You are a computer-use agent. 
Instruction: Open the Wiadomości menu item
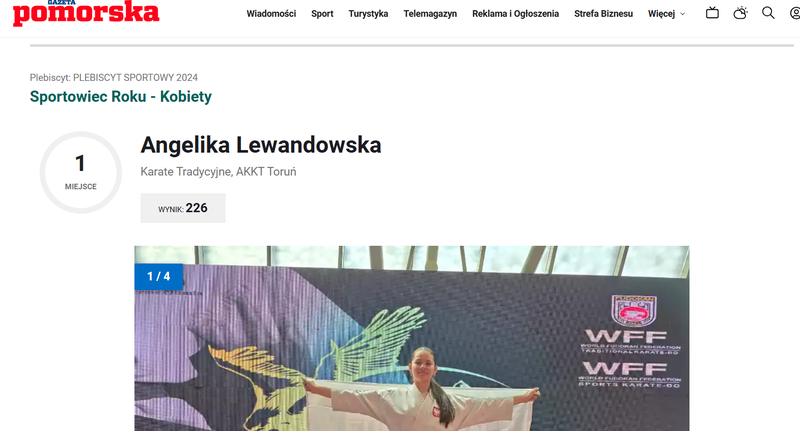point(271,14)
